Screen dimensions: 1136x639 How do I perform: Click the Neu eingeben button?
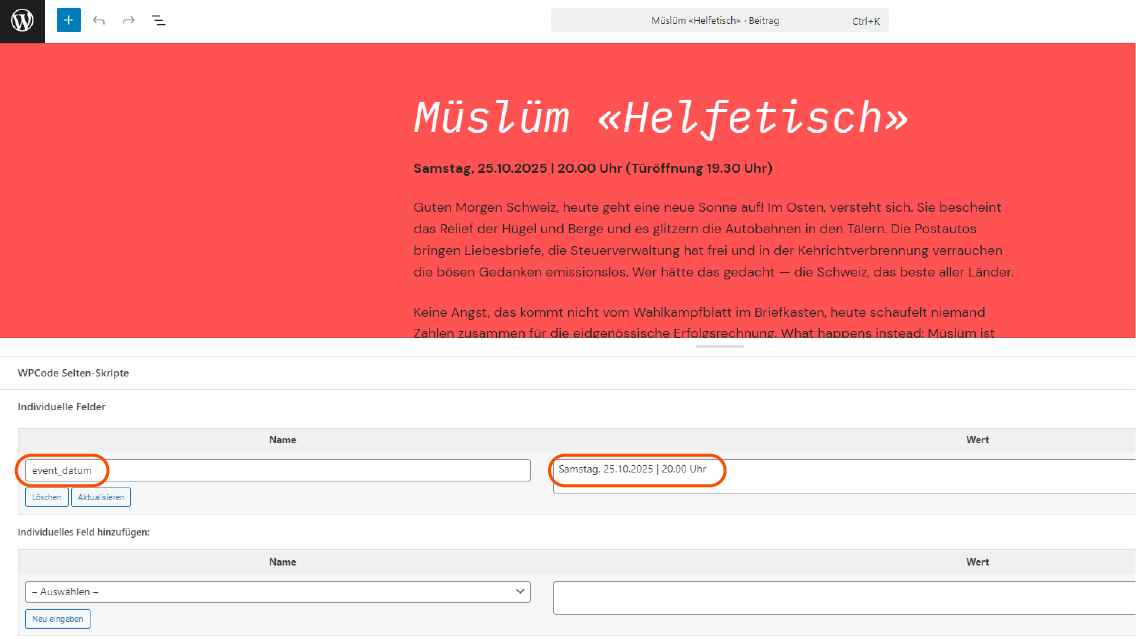[58, 619]
